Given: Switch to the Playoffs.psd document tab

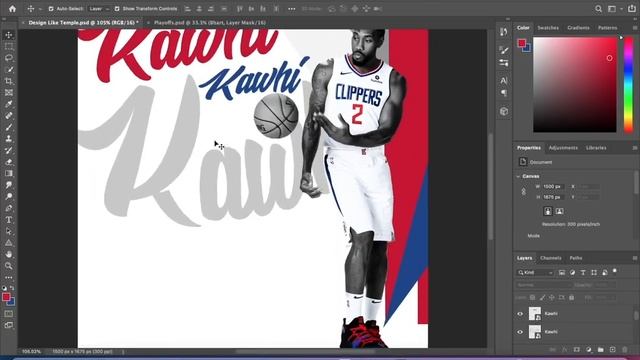Looking at the screenshot, I should point(209,23).
